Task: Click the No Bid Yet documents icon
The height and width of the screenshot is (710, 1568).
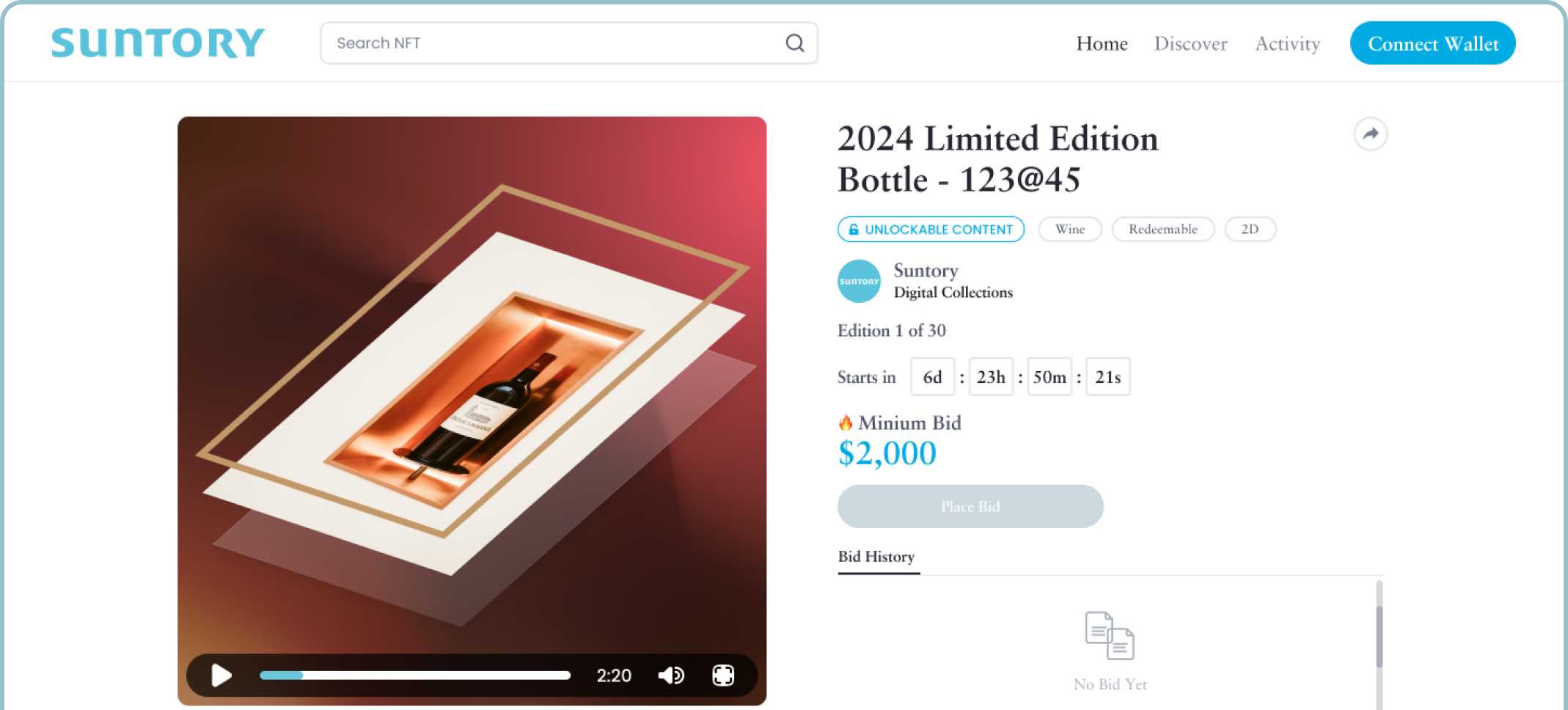Action: point(1110,635)
